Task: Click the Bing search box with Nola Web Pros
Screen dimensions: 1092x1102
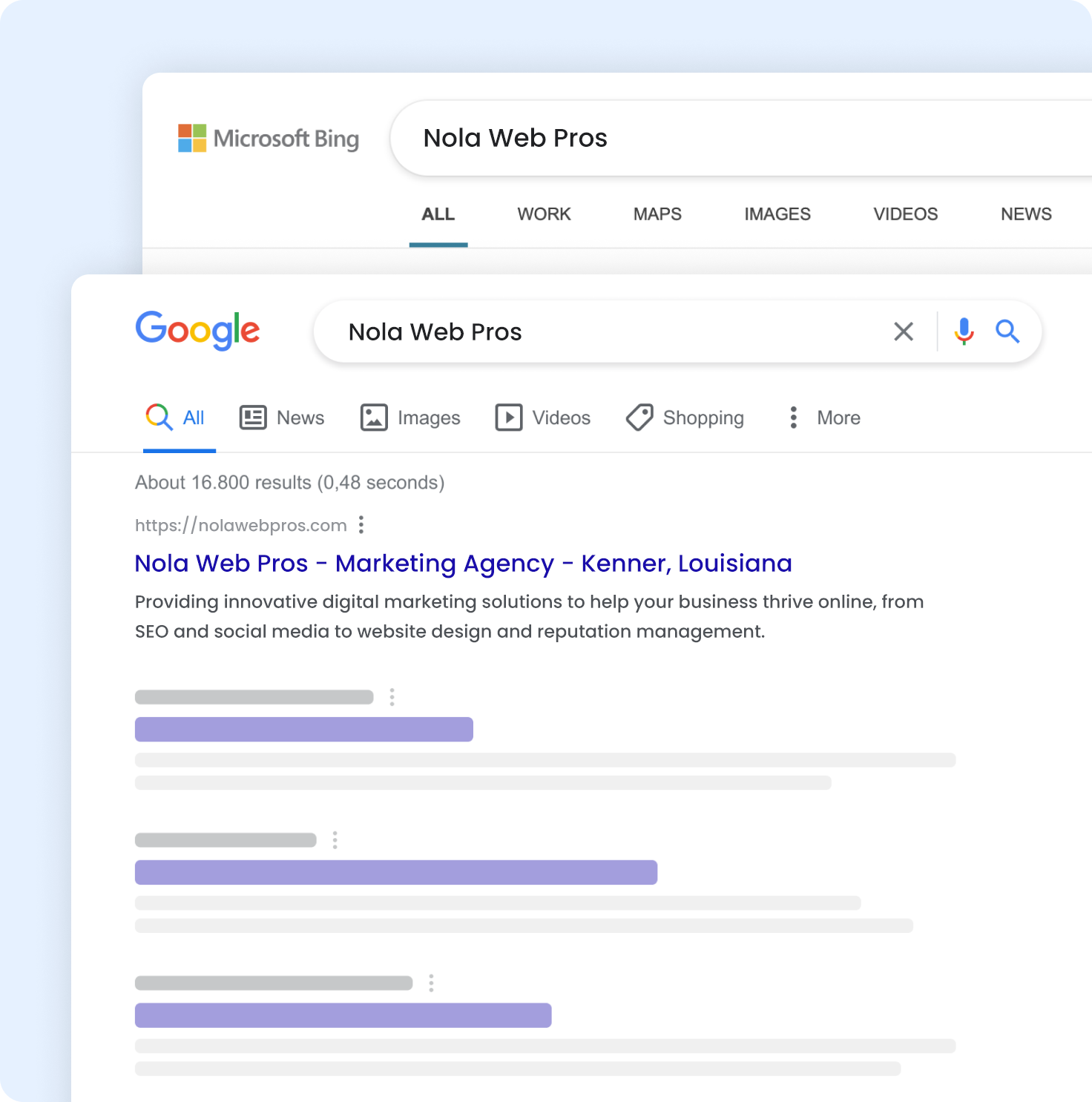Action: pos(741,138)
